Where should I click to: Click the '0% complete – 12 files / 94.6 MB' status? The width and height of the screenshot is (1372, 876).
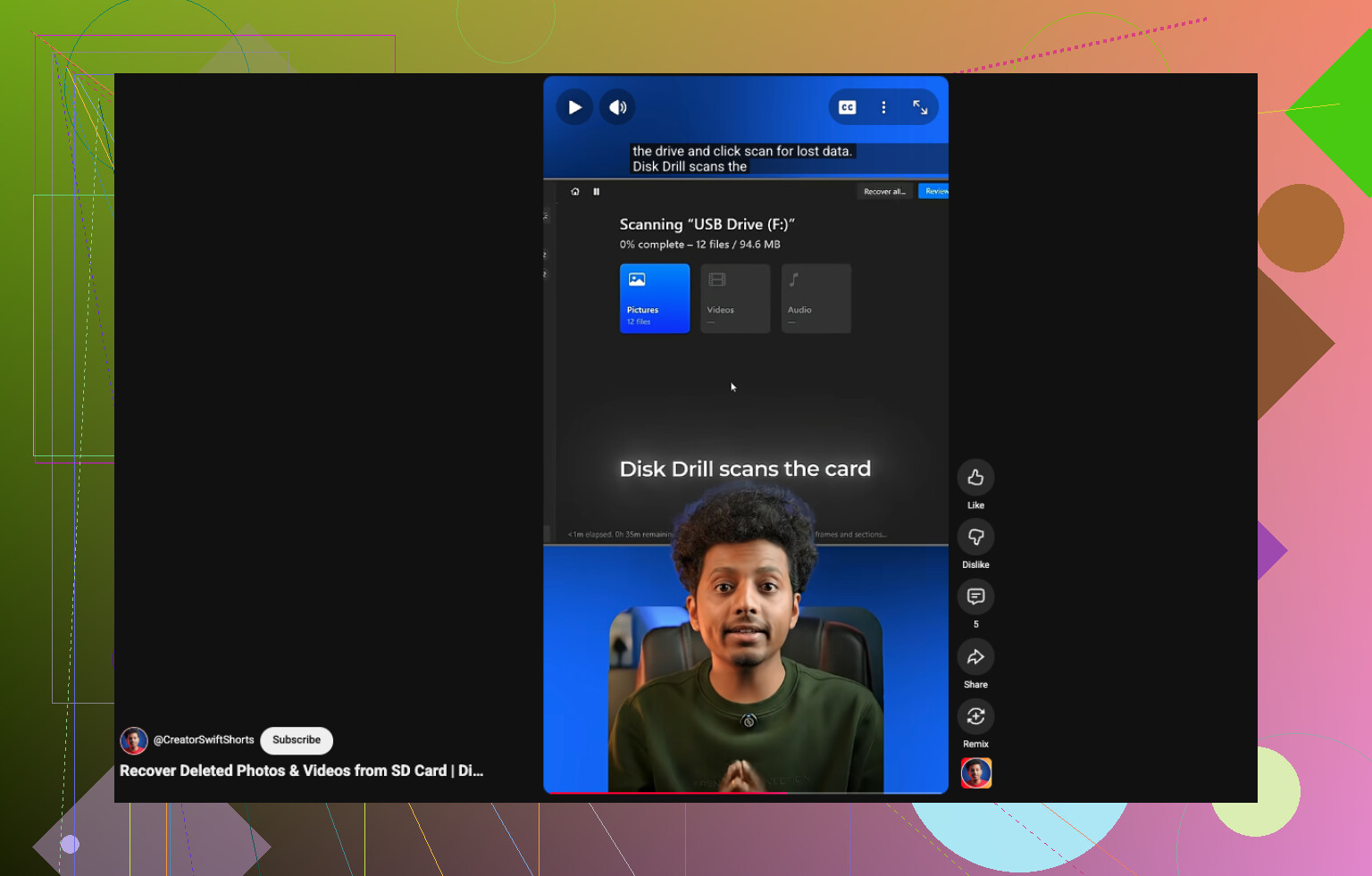[x=700, y=245]
